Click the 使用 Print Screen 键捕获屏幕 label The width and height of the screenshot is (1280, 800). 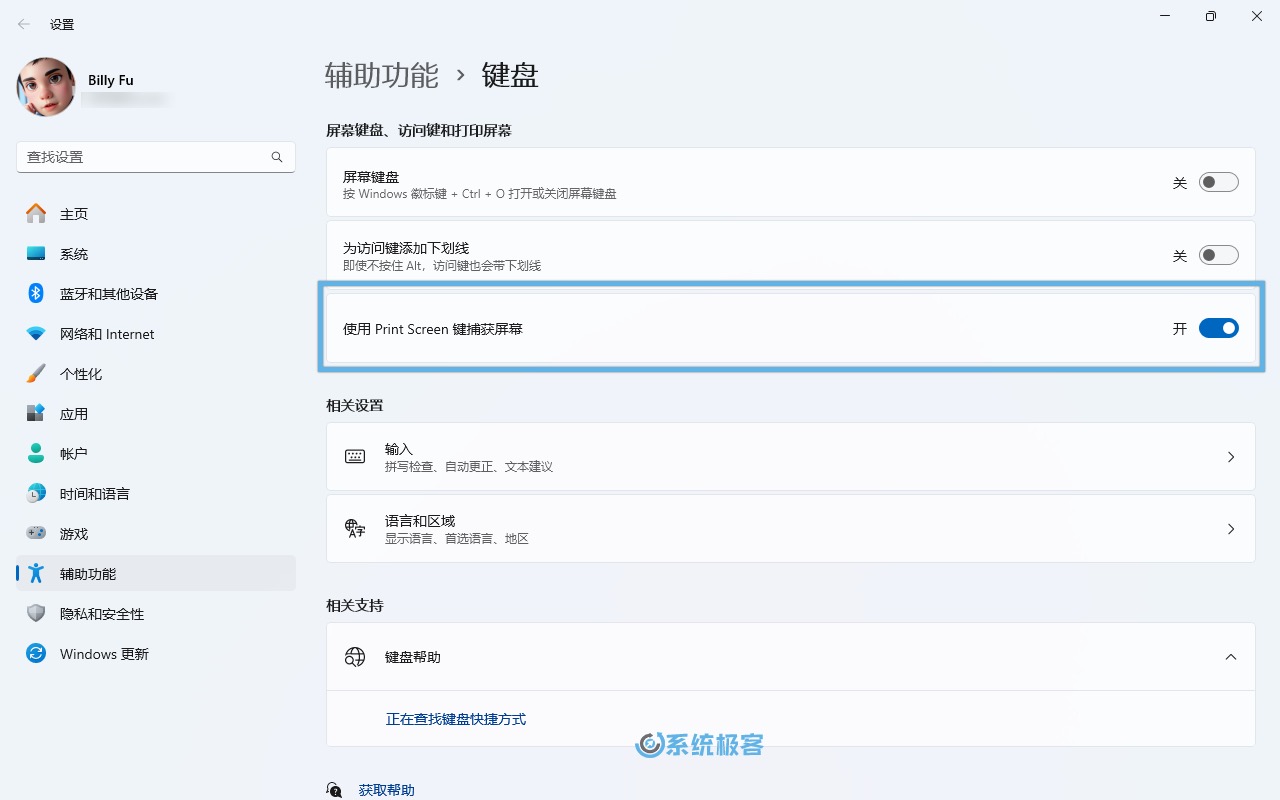[433, 328]
